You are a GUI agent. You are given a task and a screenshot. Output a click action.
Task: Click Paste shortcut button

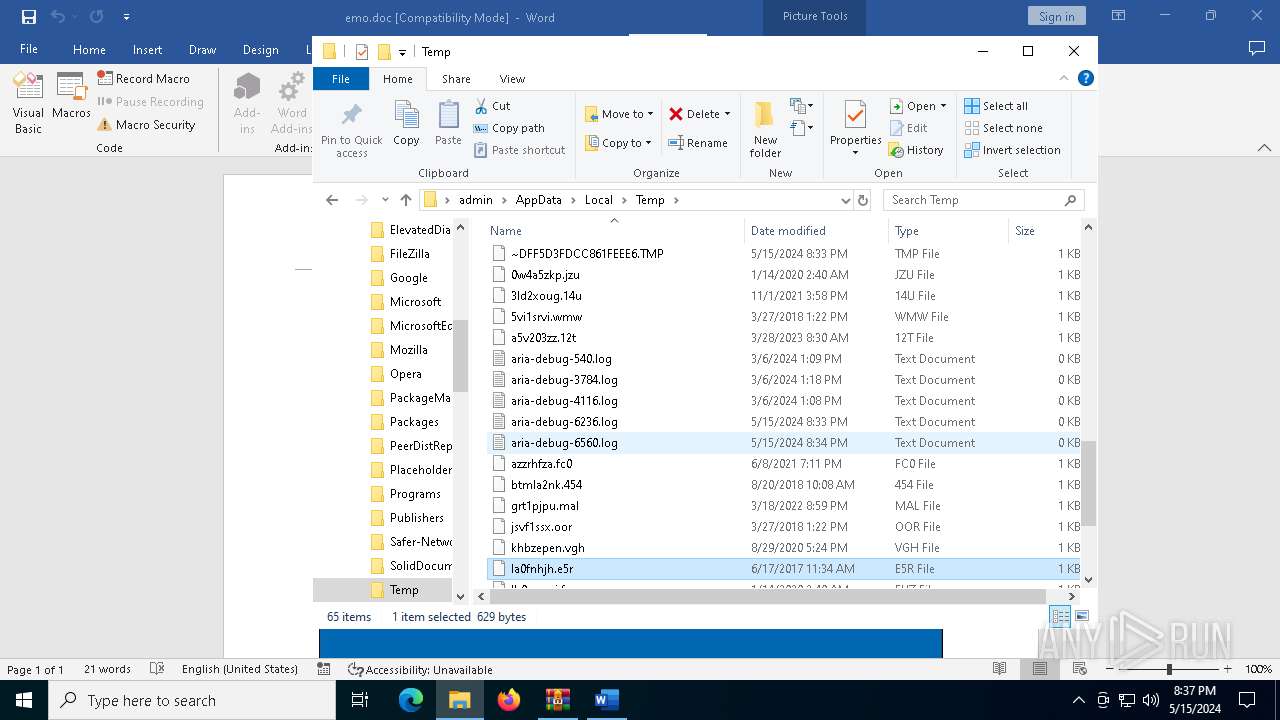pyautogui.click(x=519, y=150)
